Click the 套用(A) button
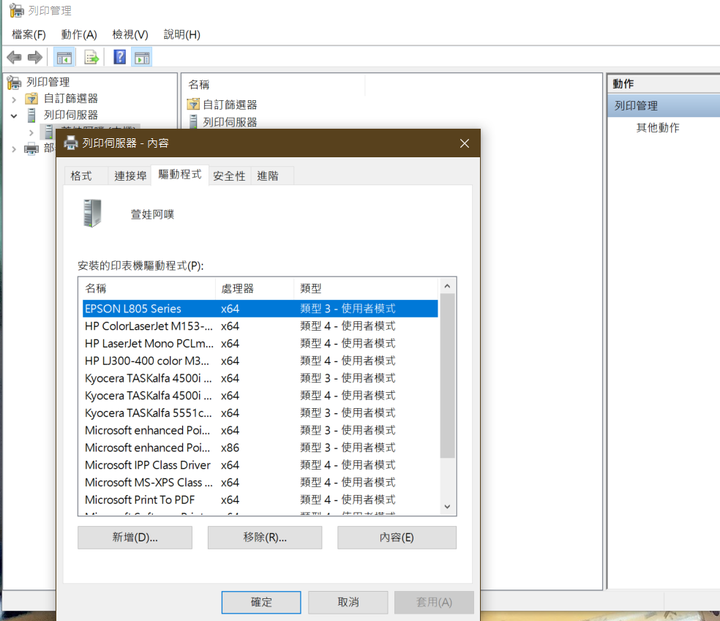Viewport: 720px width, 621px height. 434,602
